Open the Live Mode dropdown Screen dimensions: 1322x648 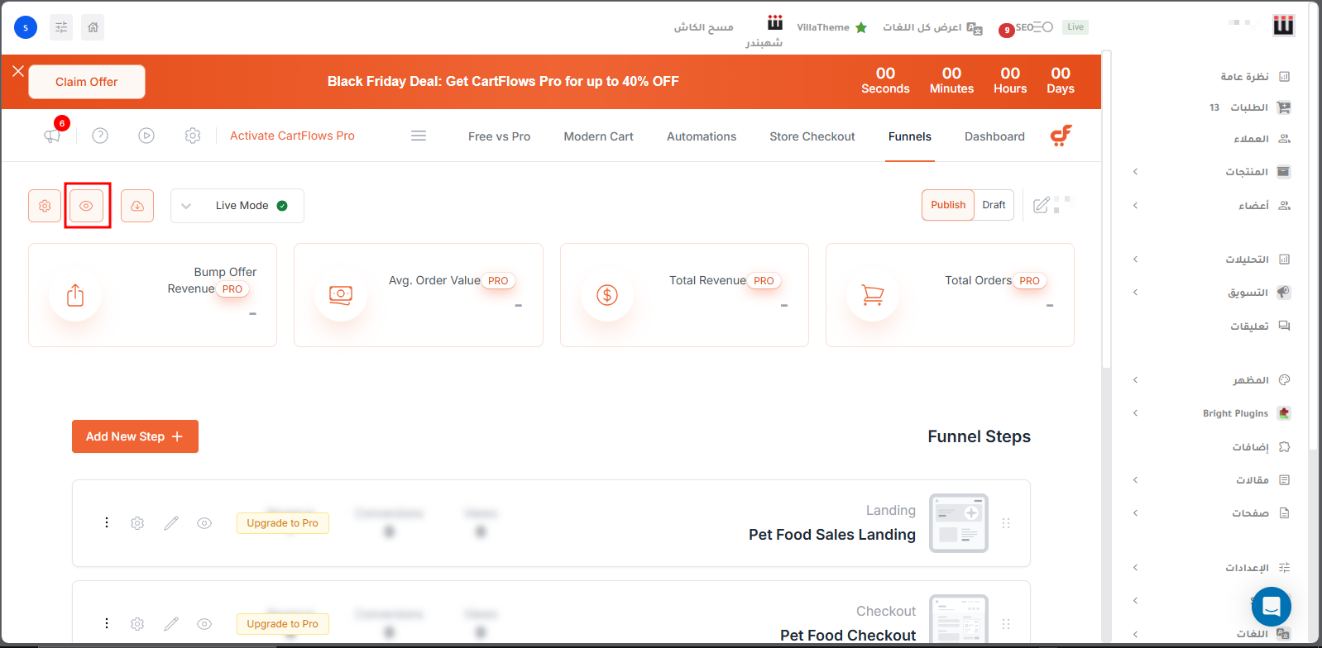pos(237,206)
